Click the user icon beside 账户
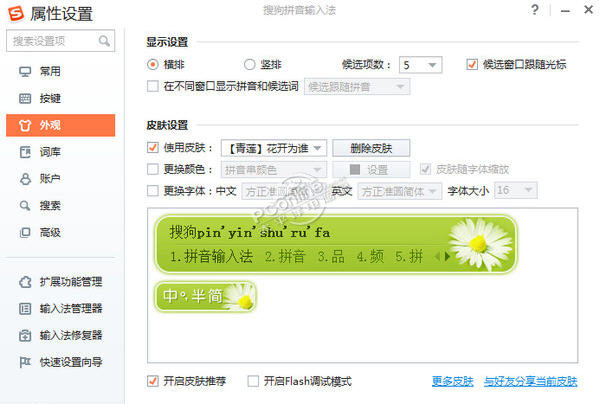 [x=25, y=179]
